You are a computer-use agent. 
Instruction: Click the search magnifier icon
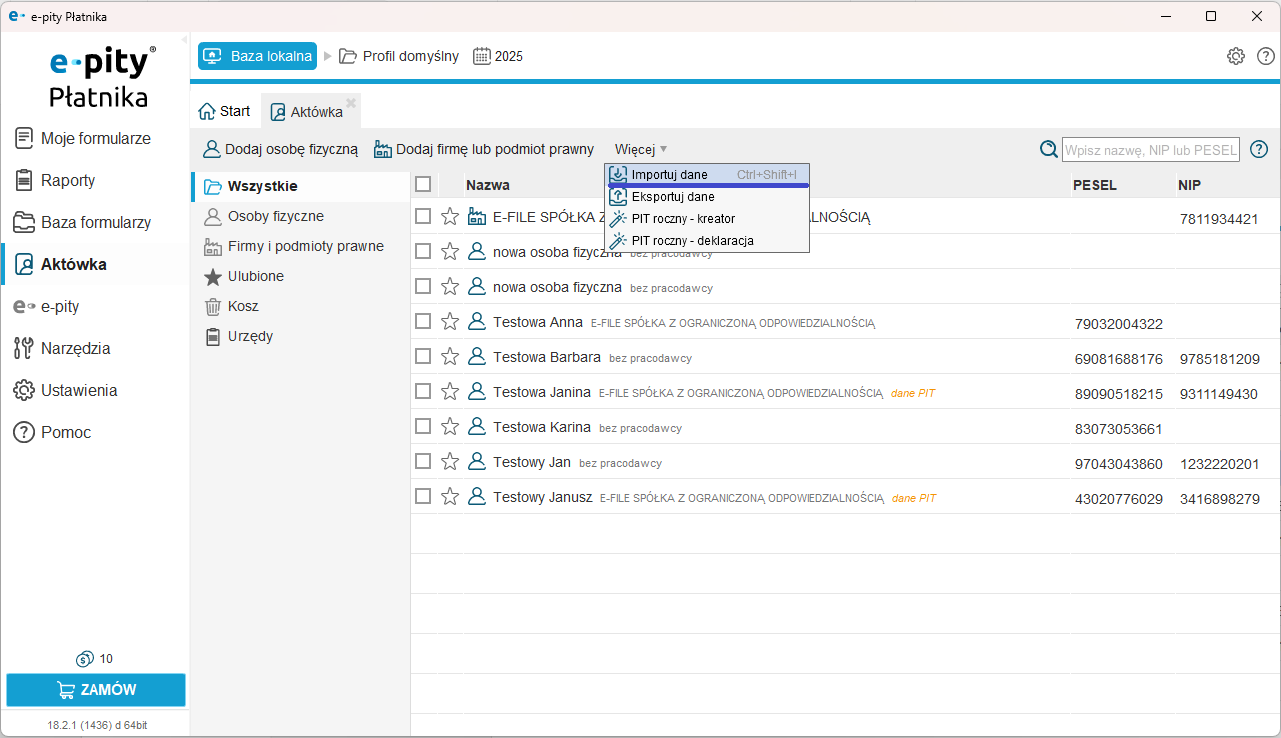point(1048,149)
